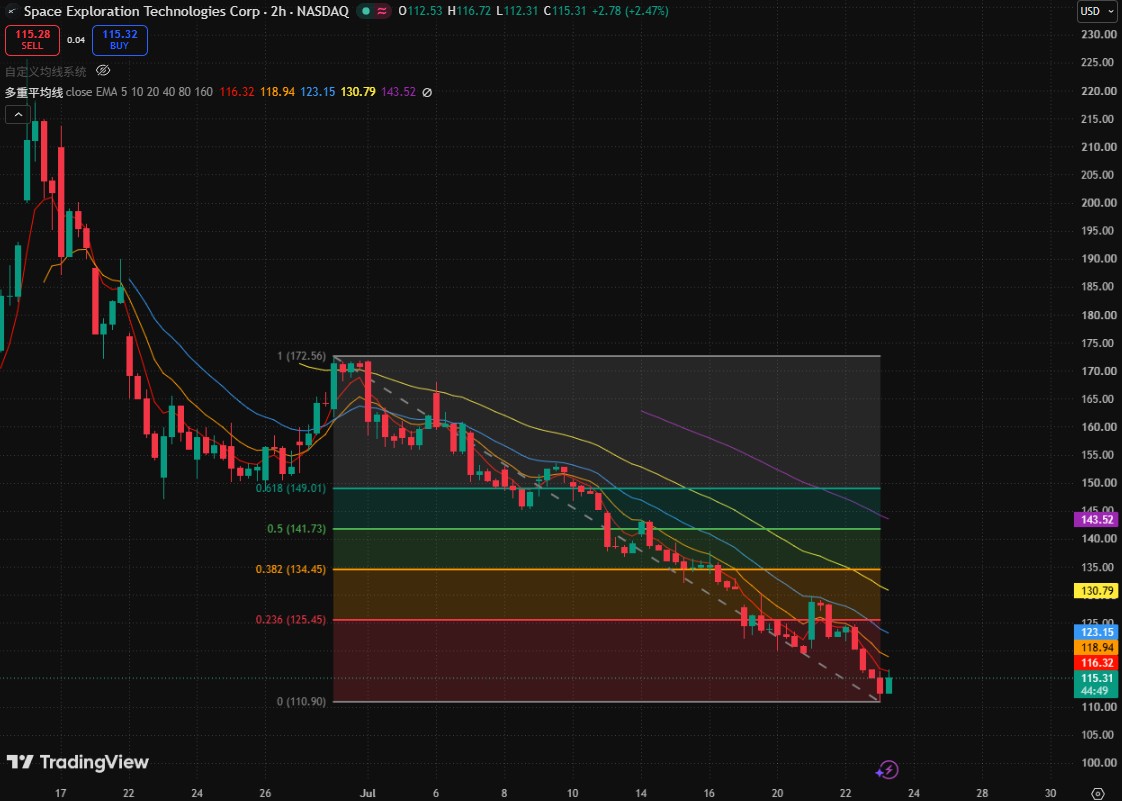
Task: Click the Space Exploration Technologies Corp symbol title
Action: (142, 11)
